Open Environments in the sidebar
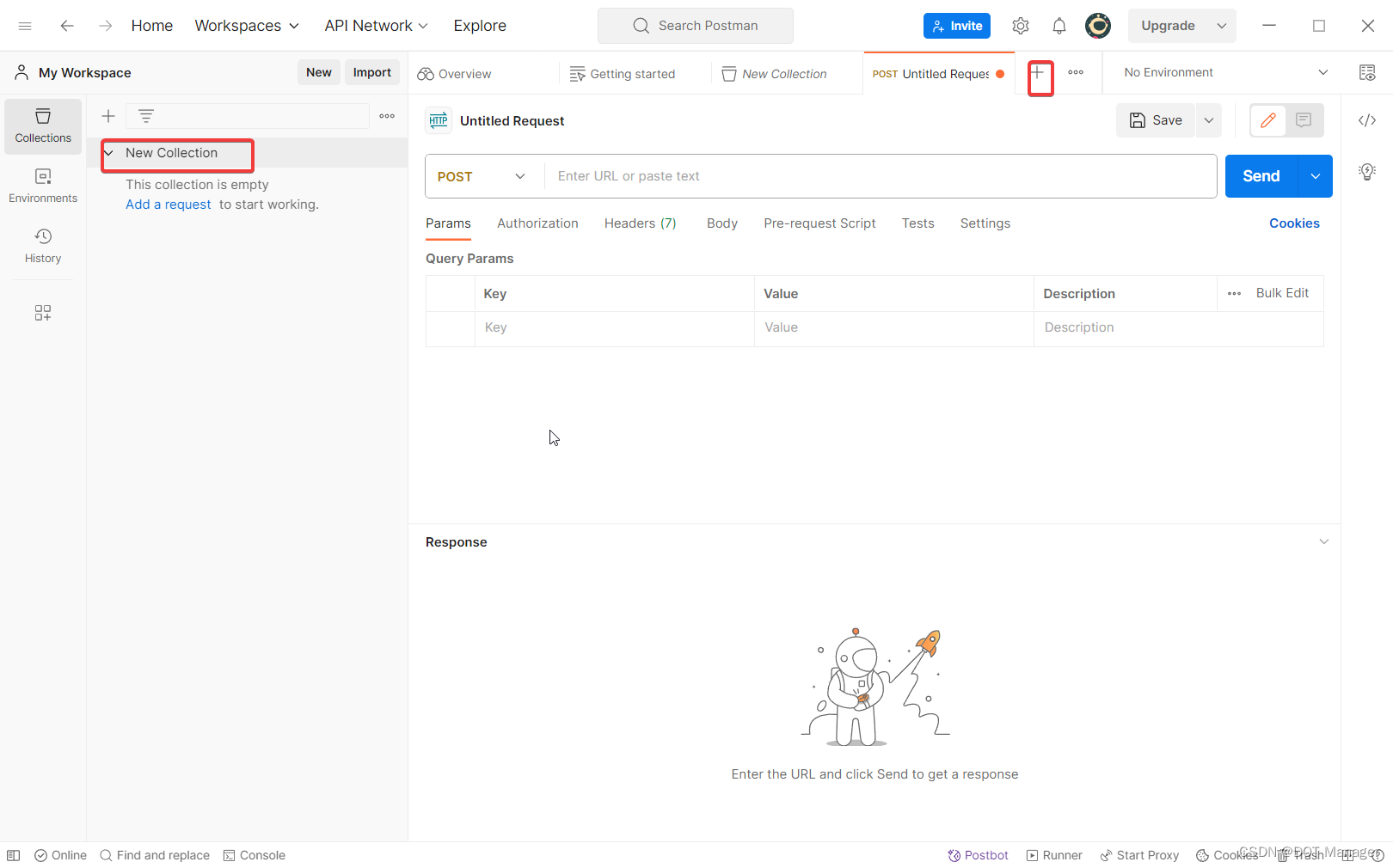This screenshot has width=1393, height=868. (x=43, y=186)
